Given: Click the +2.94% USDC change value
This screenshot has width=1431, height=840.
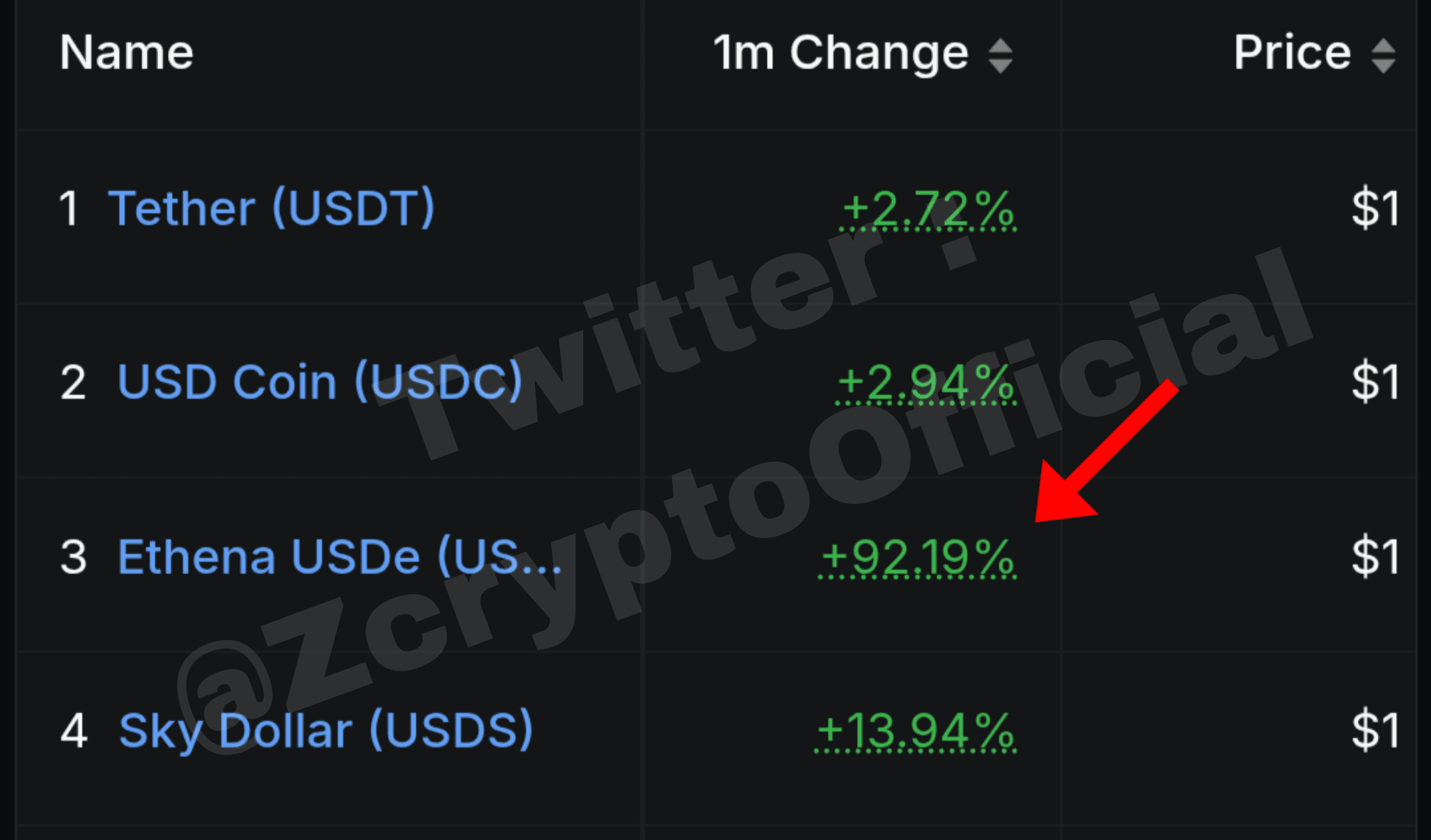Looking at the screenshot, I should [x=925, y=383].
